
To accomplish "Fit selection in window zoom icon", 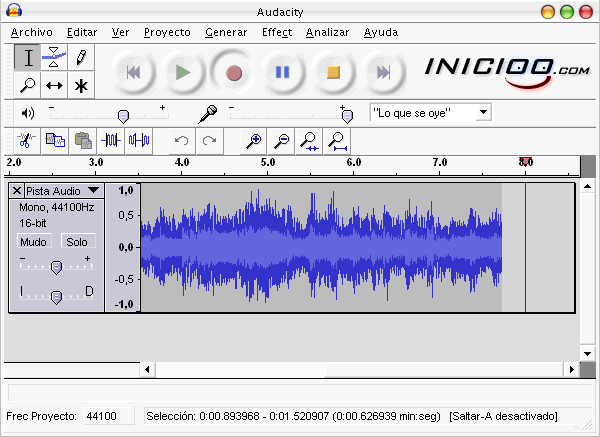I will click(x=309, y=141).
